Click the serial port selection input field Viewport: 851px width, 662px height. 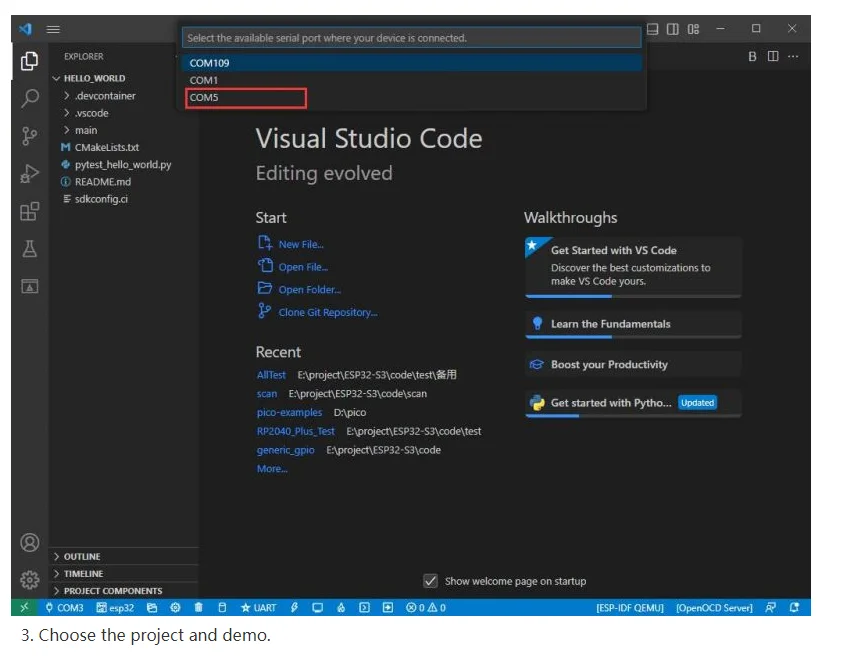coord(411,38)
